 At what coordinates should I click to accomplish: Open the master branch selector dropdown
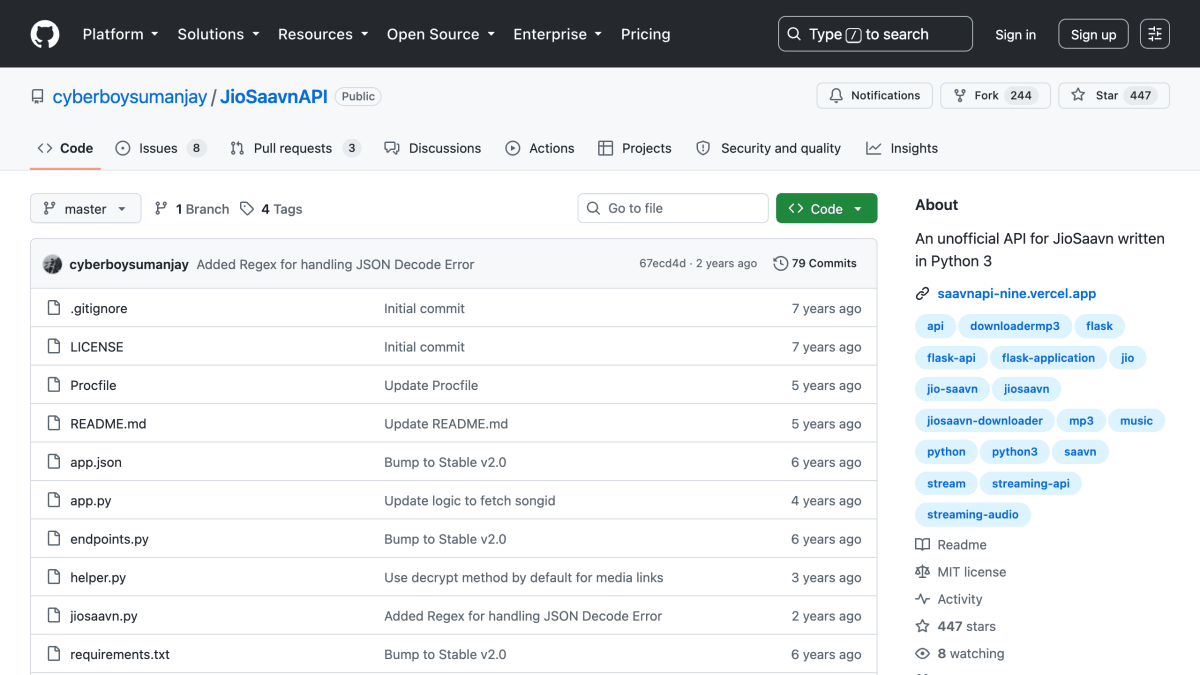pos(86,209)
